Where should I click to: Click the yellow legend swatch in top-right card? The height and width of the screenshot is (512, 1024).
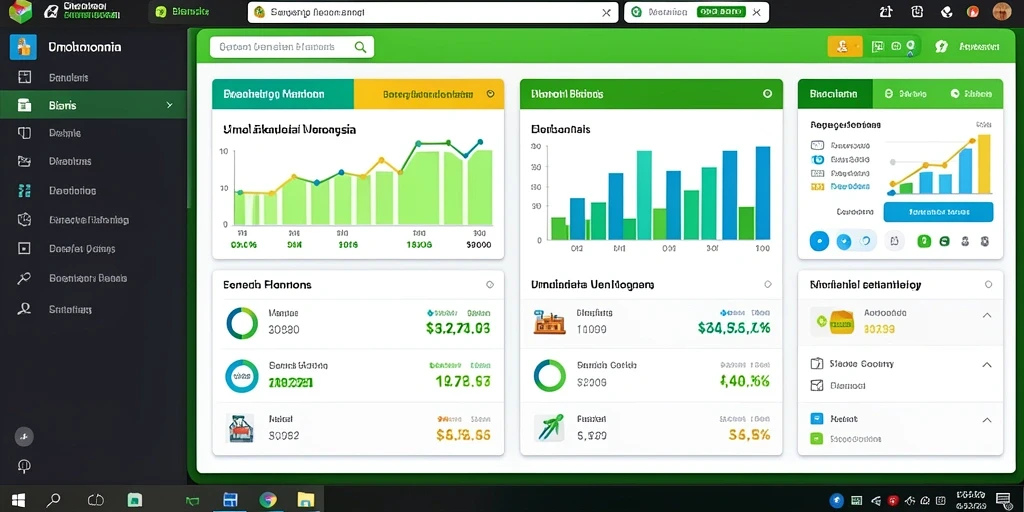(x=817, y=187)
